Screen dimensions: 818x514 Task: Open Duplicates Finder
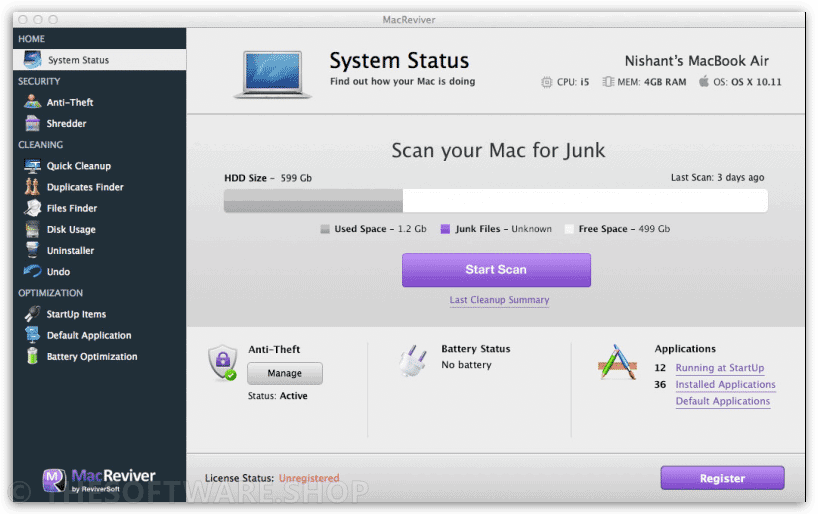click(99, 187)
